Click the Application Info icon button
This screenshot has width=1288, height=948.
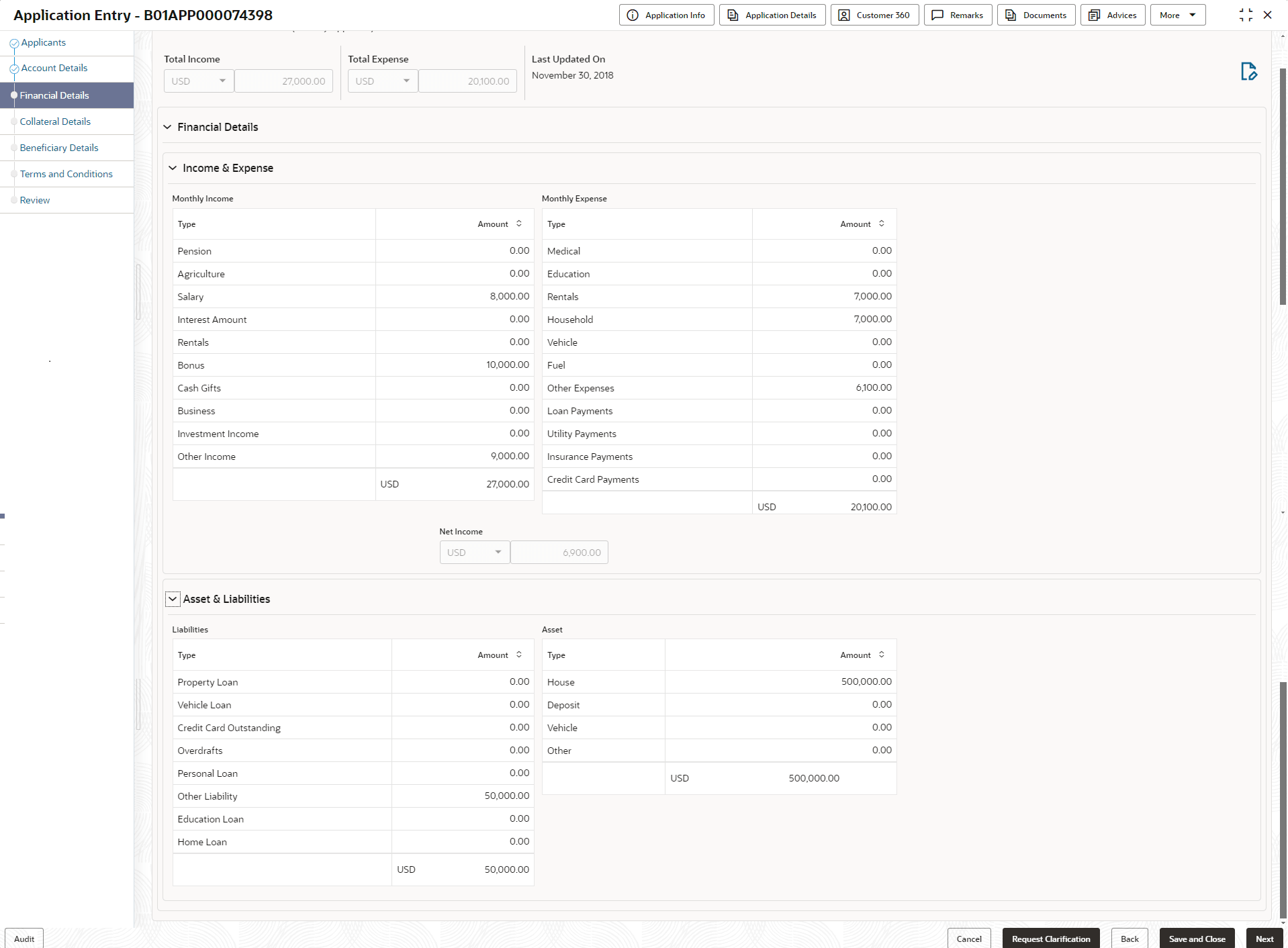[666, 15]
